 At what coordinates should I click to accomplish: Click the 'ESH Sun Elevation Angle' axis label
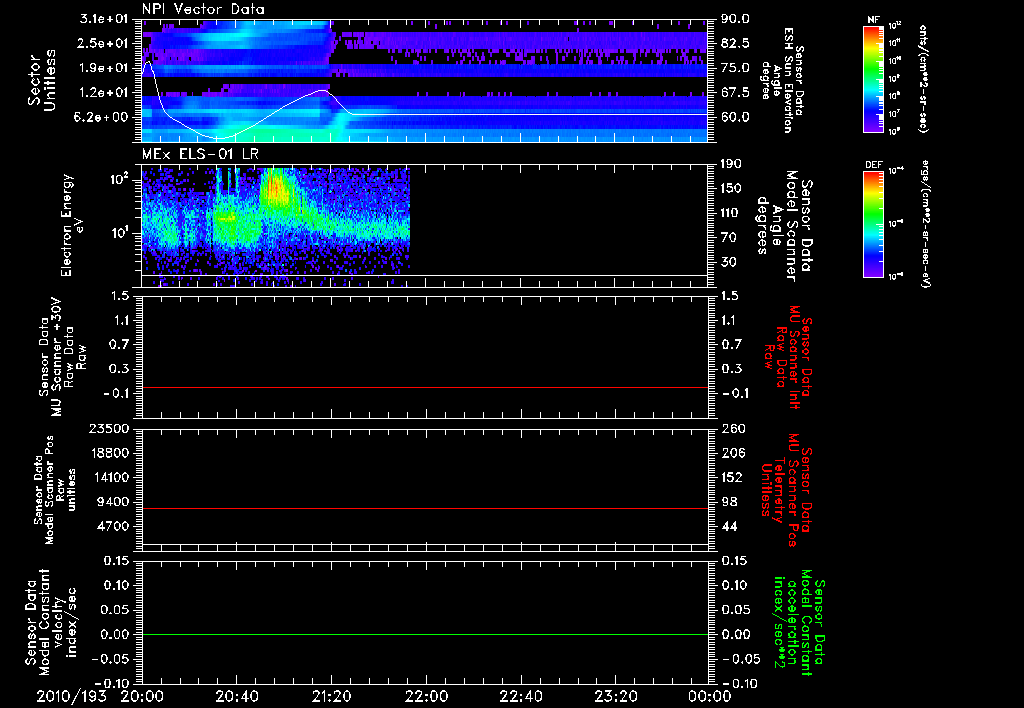click(x=782, y=80)
